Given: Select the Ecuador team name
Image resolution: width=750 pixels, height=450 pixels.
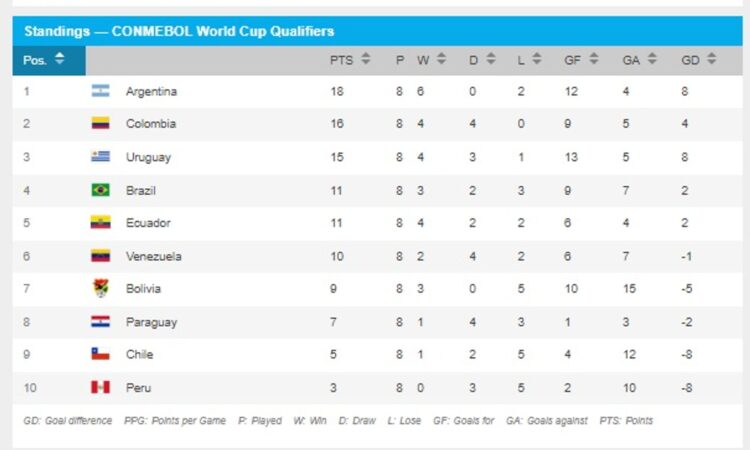Looking at the screenshot, I should tap(148, 223).
